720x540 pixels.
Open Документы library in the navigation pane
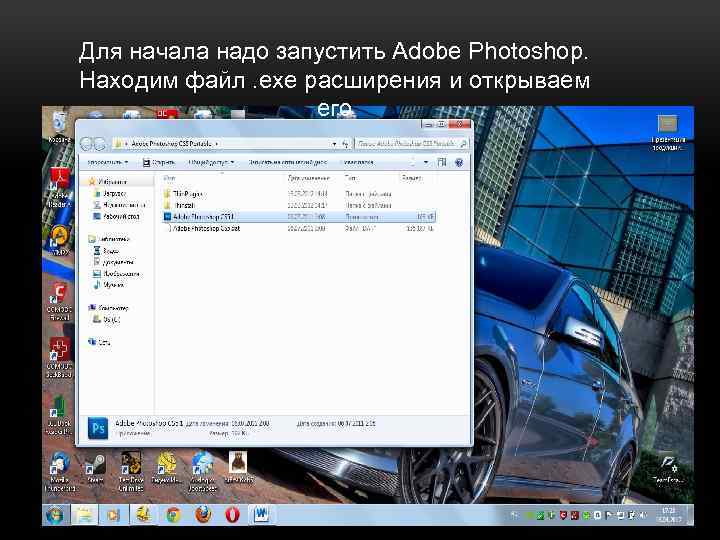pos(114,262)
